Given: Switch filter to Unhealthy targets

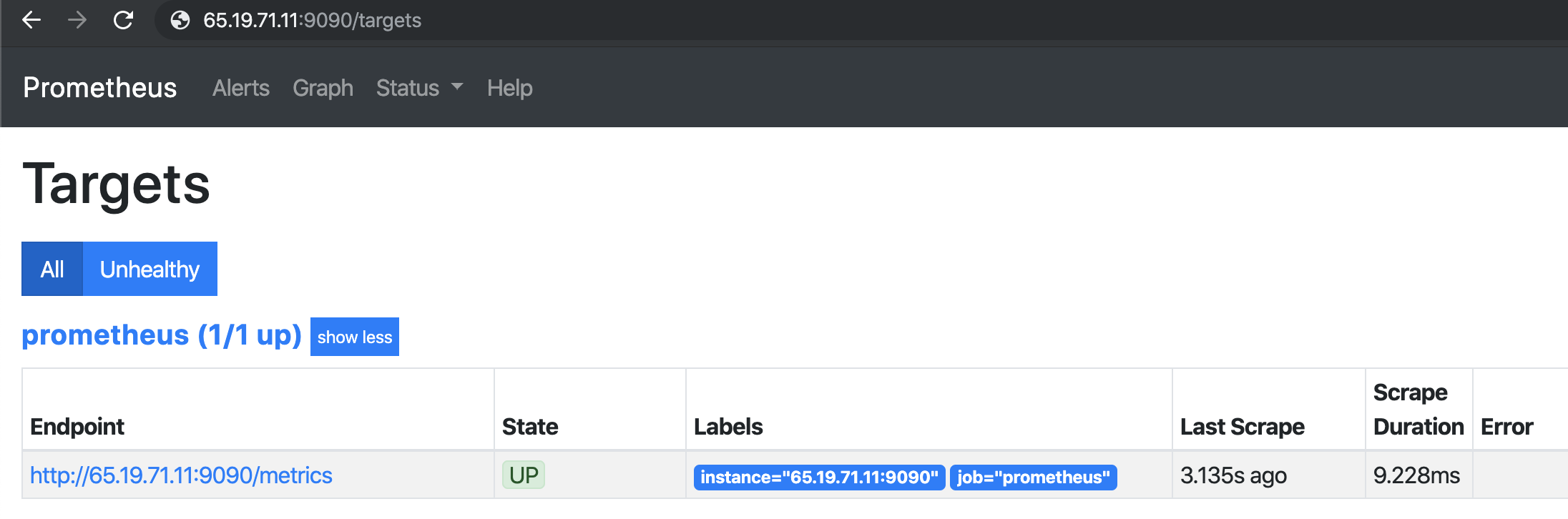Looking at the screenshot, I should coord(150,269).
